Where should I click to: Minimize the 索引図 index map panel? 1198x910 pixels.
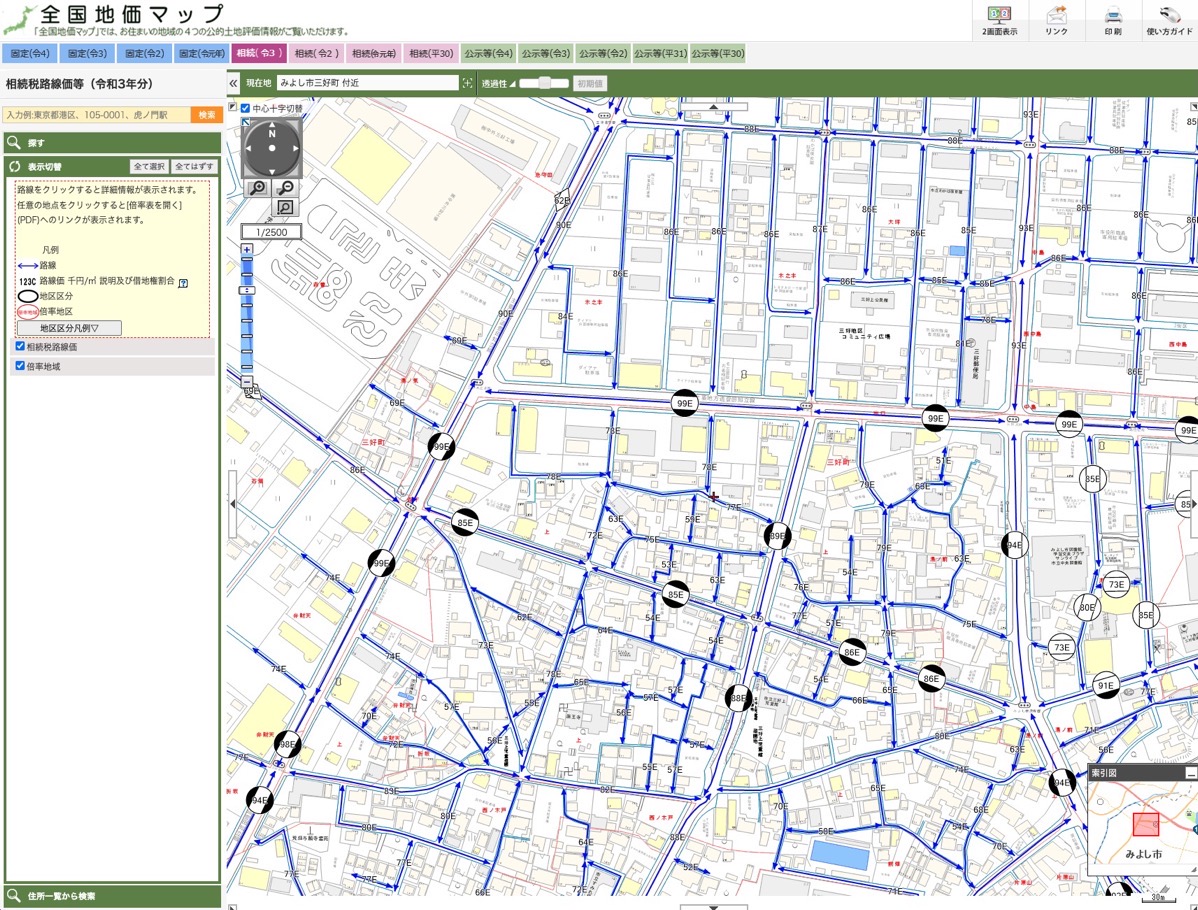click(1190, 773)
